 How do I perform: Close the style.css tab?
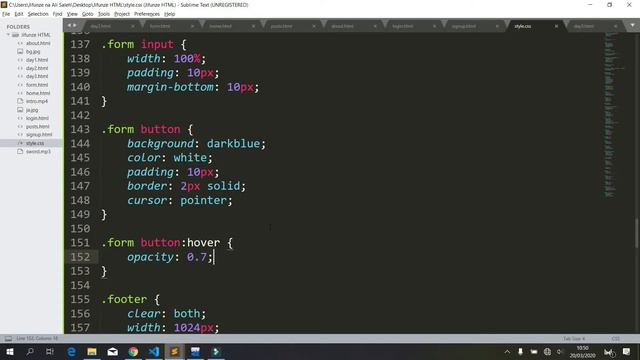tap(556, 26)
